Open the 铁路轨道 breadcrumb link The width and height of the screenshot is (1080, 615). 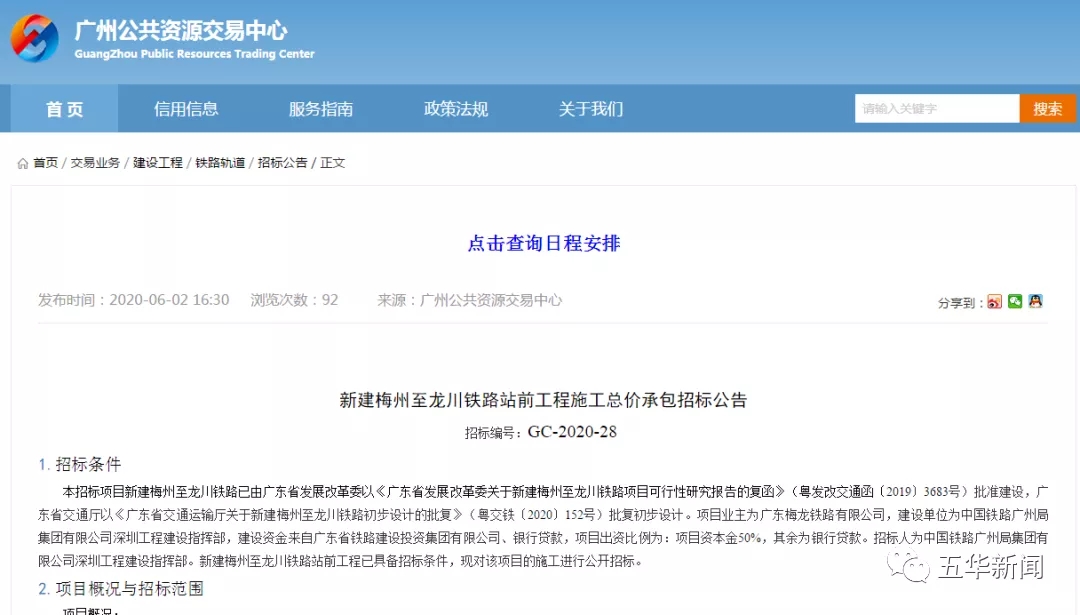pyautogui.click(x=220, y=163)
